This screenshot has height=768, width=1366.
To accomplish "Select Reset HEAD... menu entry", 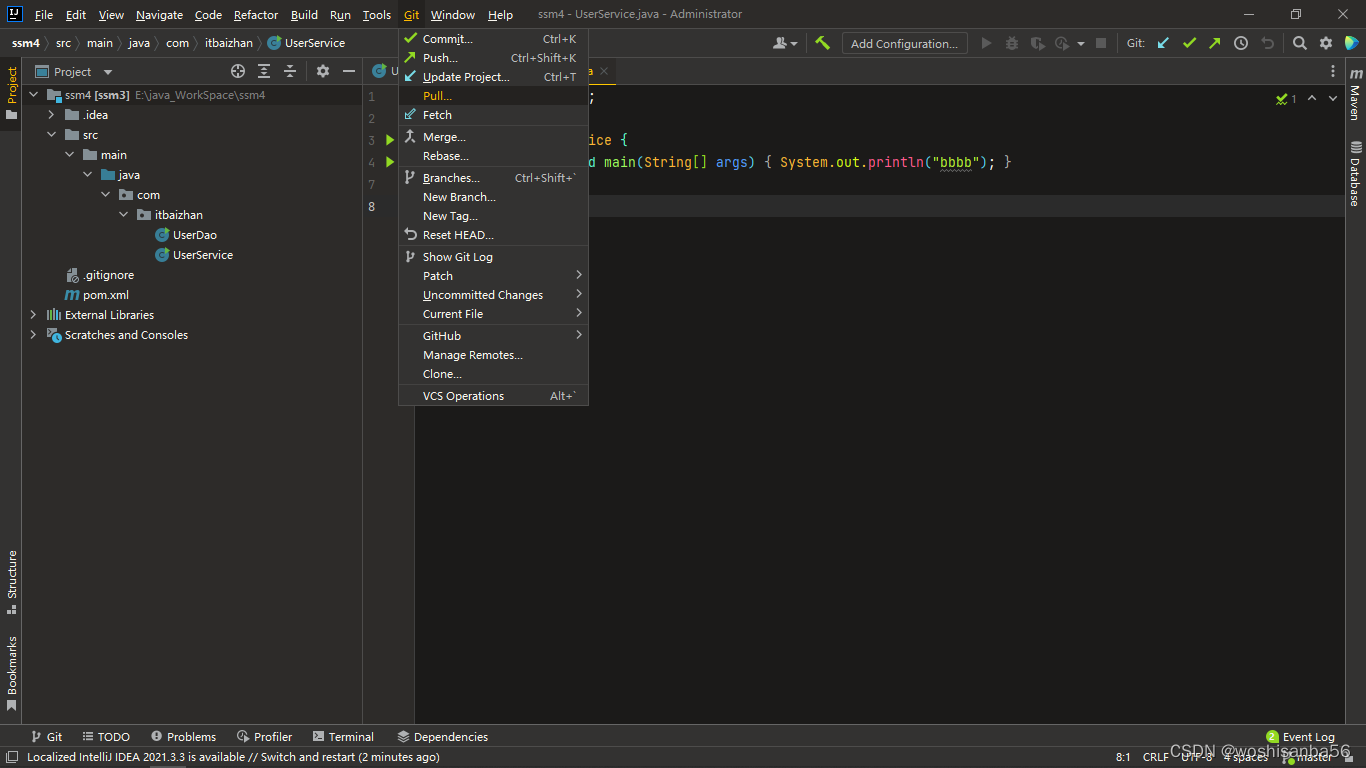I will 493,235.
